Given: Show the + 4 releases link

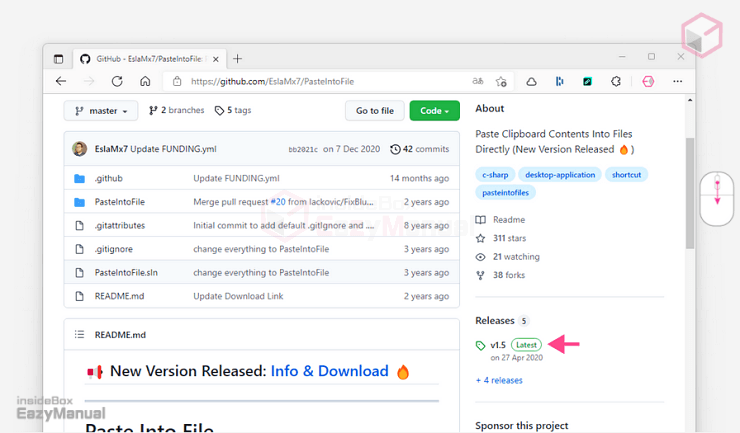Looking at the screenshot, I should 499,380.
